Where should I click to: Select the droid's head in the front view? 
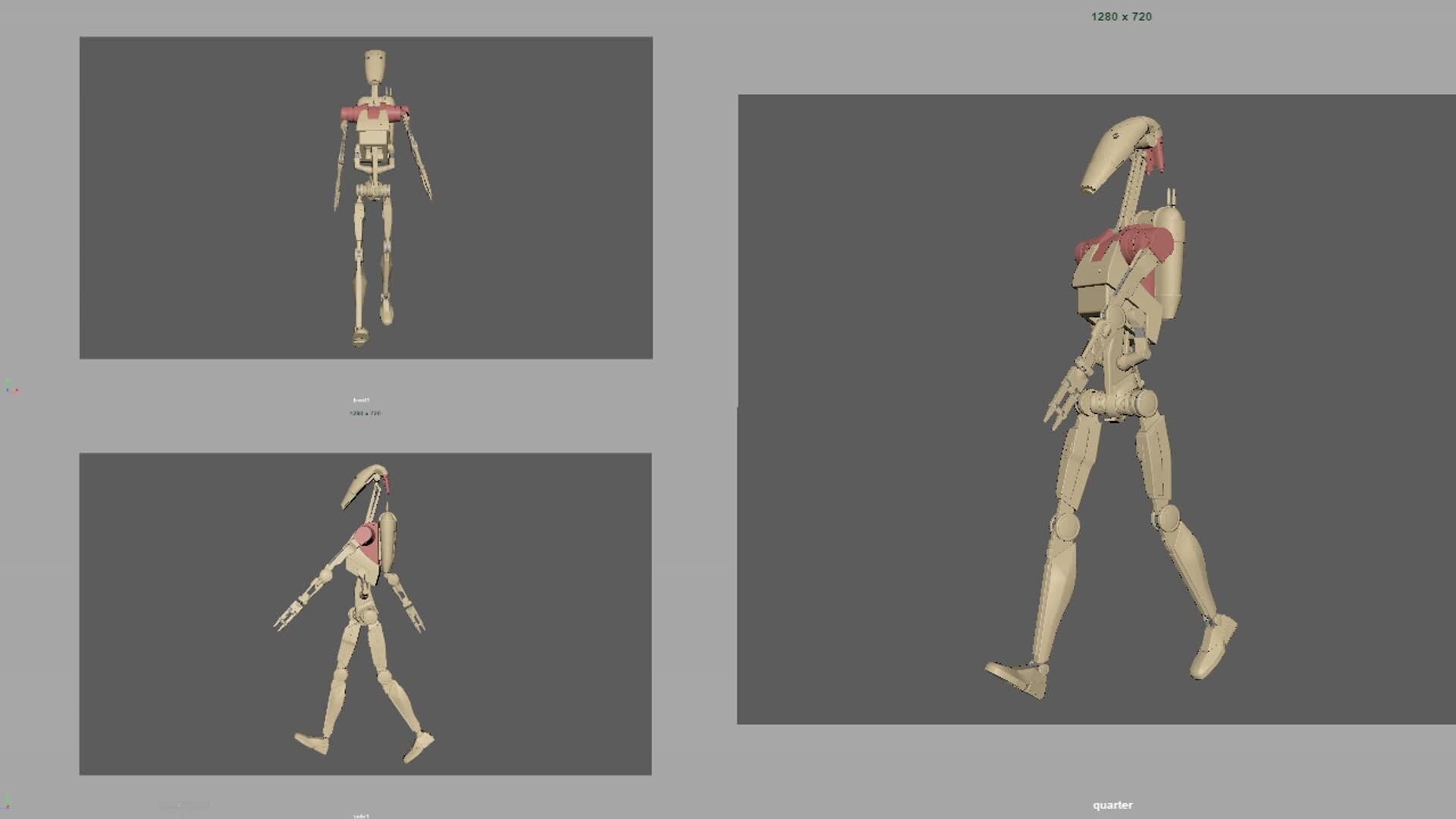pos(375,67)
